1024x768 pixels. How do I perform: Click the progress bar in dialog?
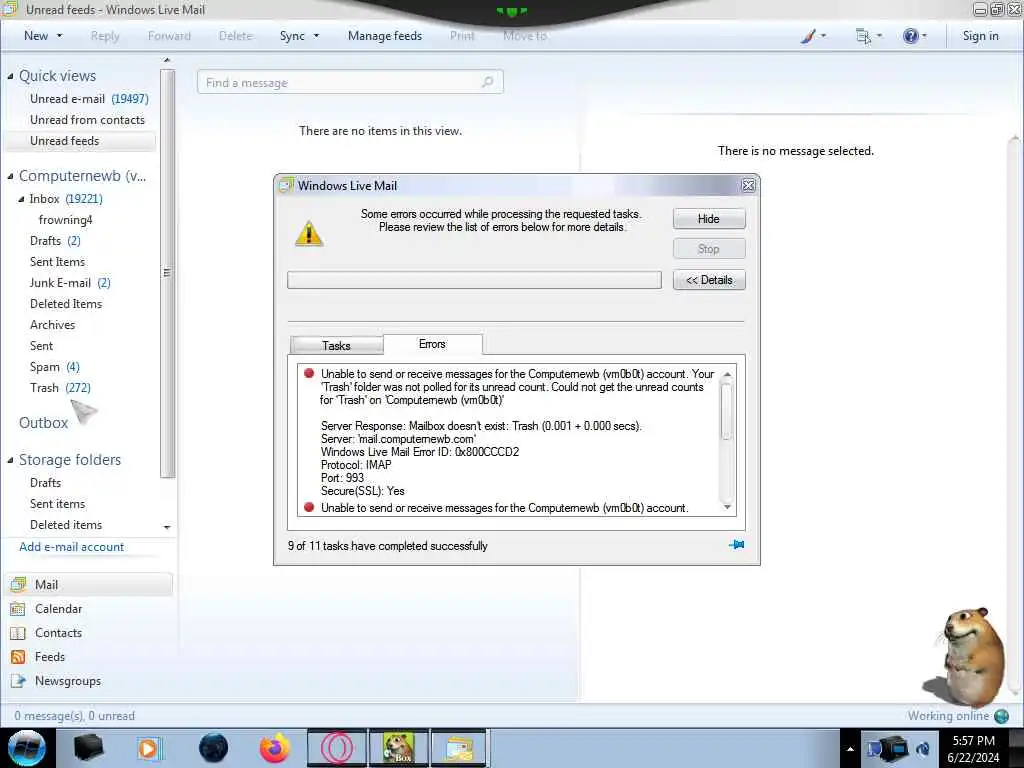click(474, 280)
